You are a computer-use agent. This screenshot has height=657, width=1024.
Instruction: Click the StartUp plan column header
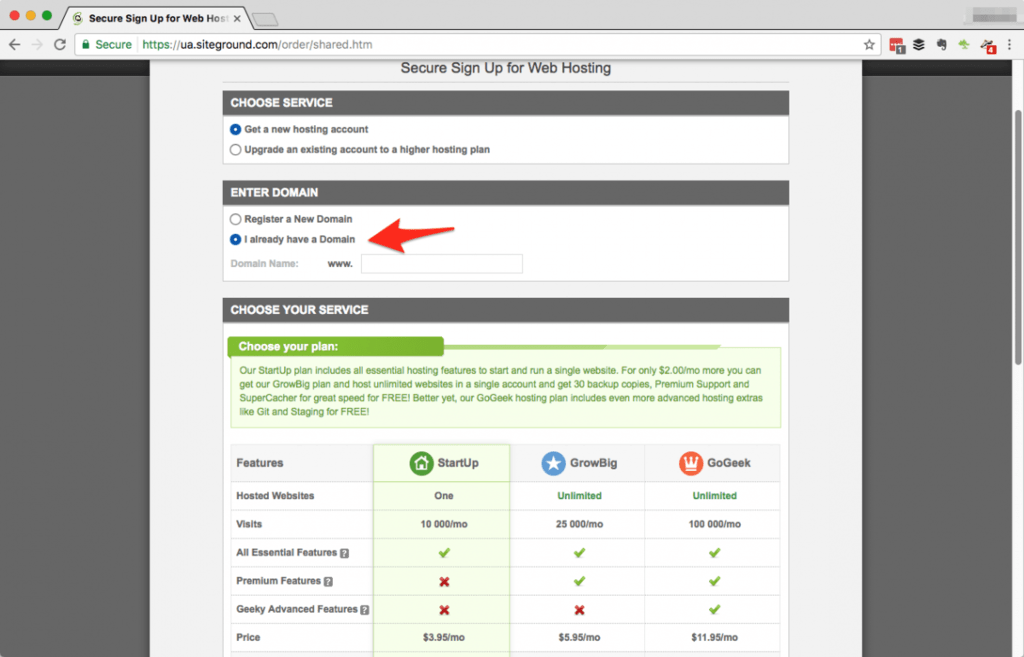(441, 463)
